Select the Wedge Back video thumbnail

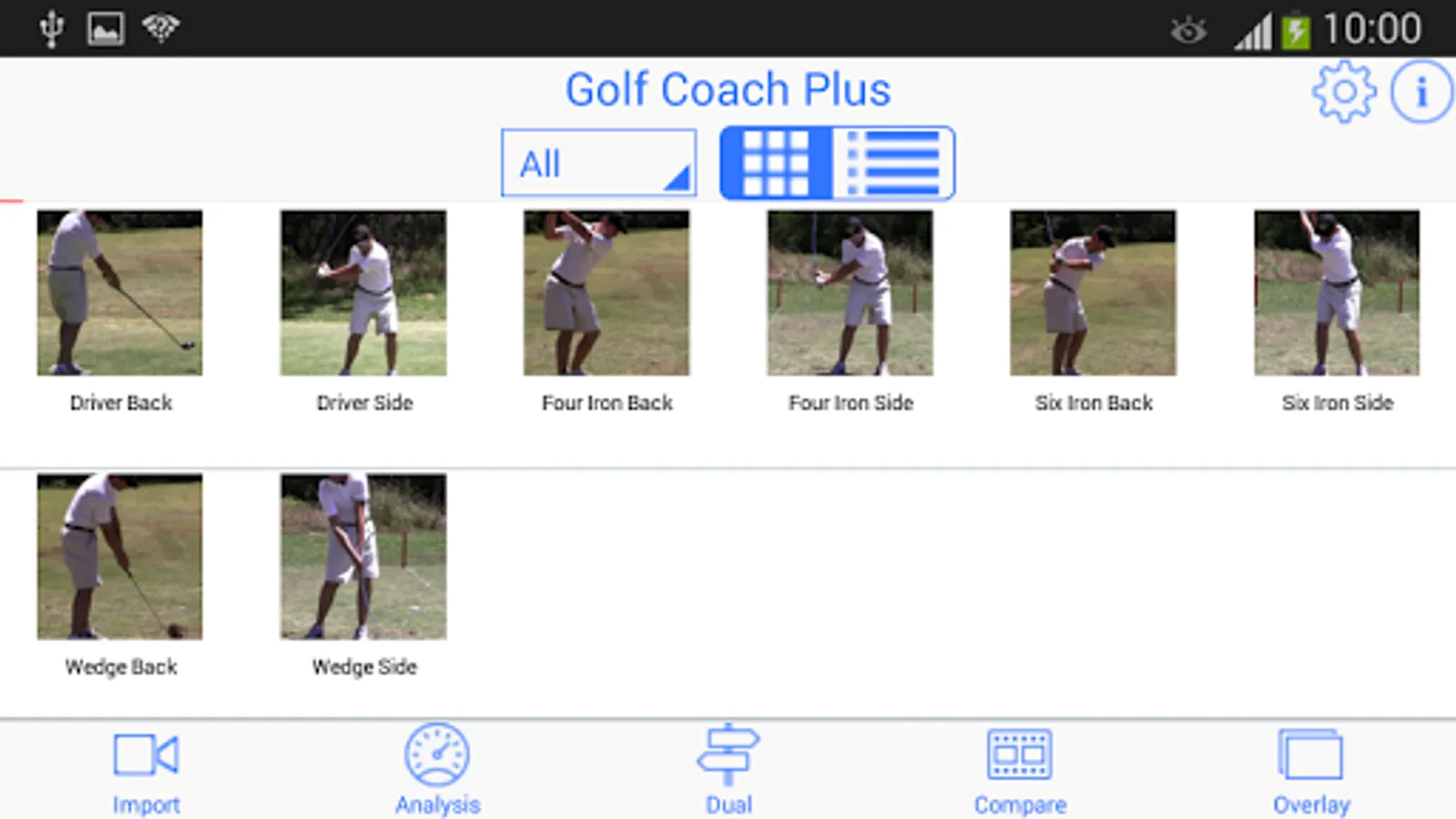[119, 556]
